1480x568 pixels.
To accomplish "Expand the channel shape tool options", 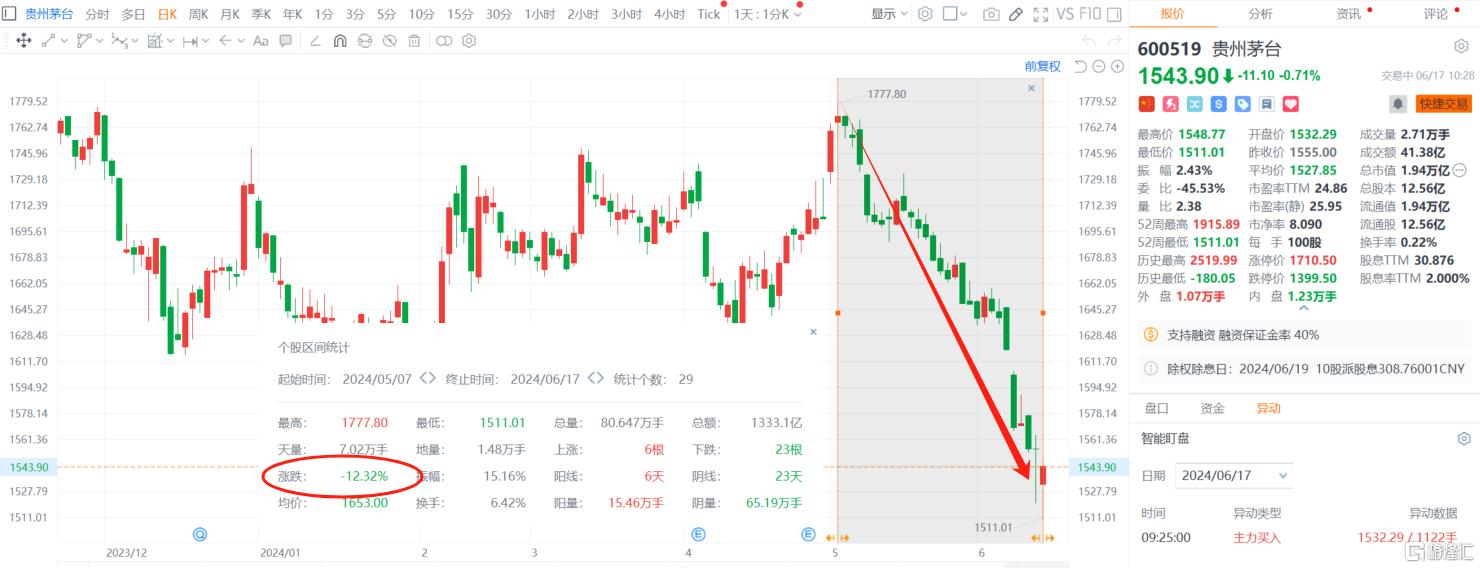I will (x=99, y=41).
